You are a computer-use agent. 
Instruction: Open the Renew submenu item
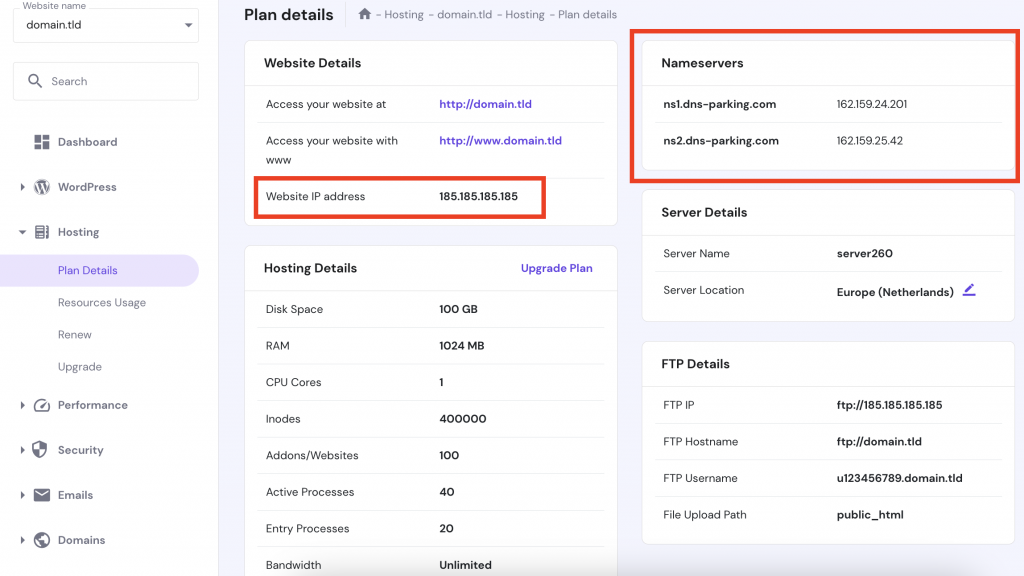(x=75, y=335)
